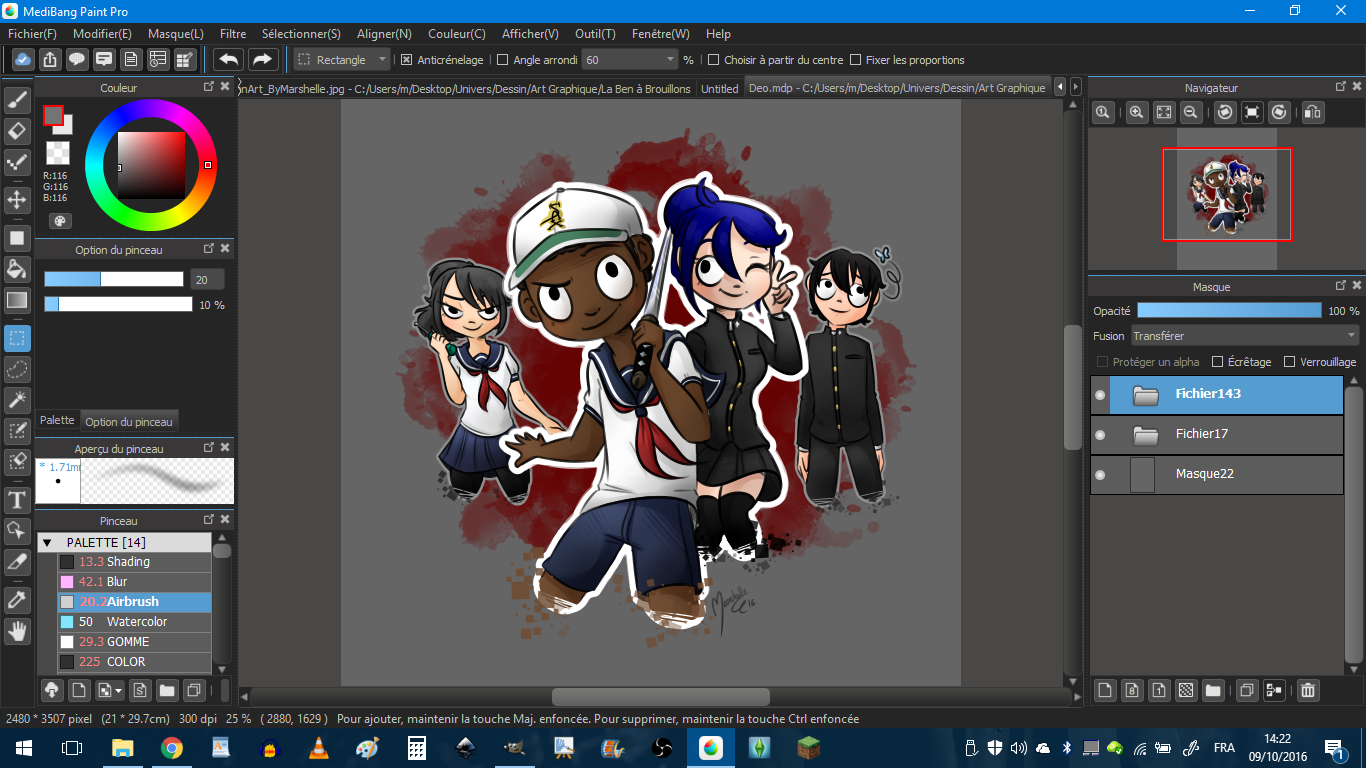1366x768 pixels.
Task: Fit canvas to window in Navigator
Action: [x=1164, y=113]
